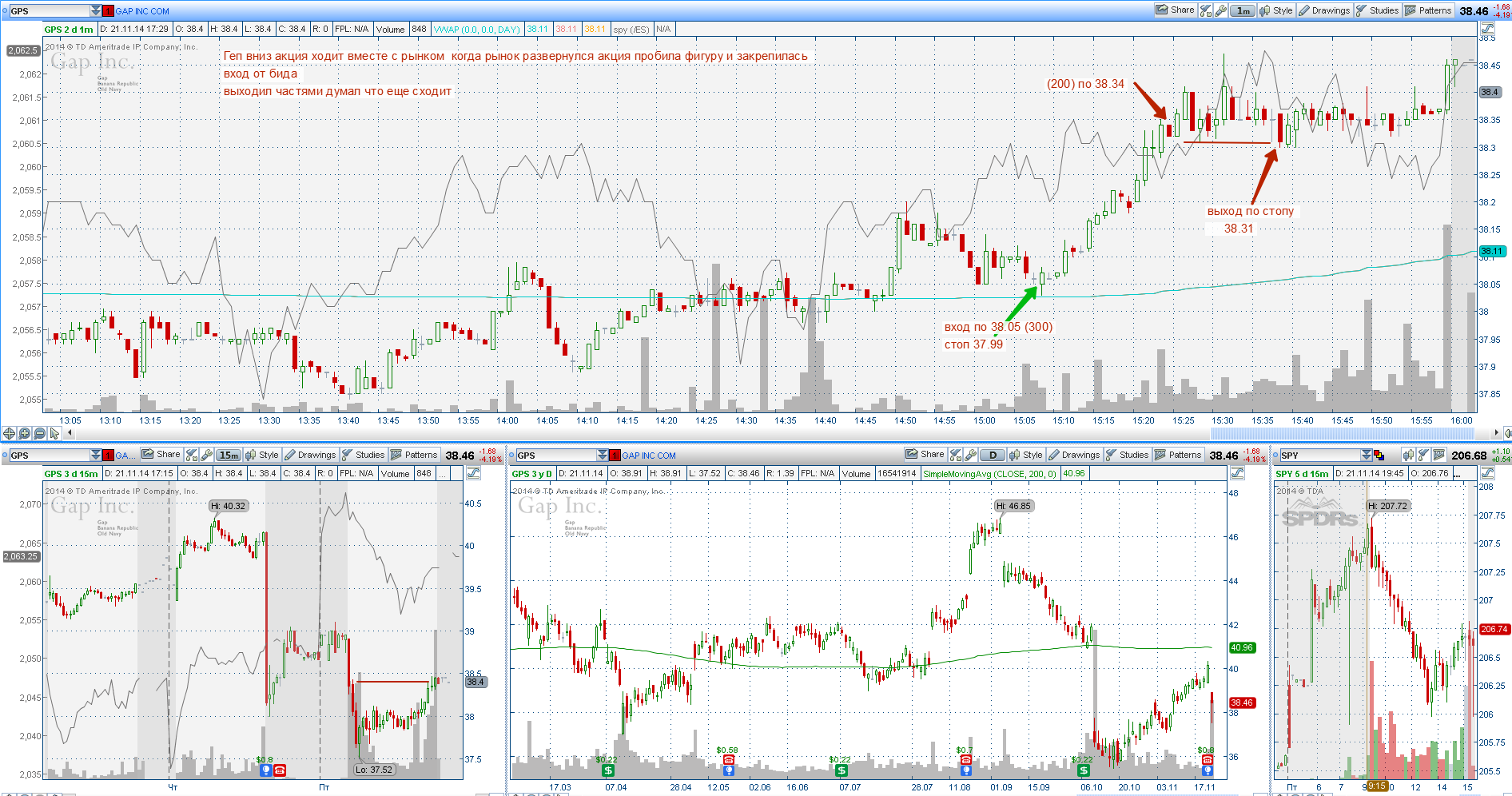This screenshot has width=1512, height=796.
Task: Click the blue dividend icon in the 15m chart
Action: click(266, 770)
